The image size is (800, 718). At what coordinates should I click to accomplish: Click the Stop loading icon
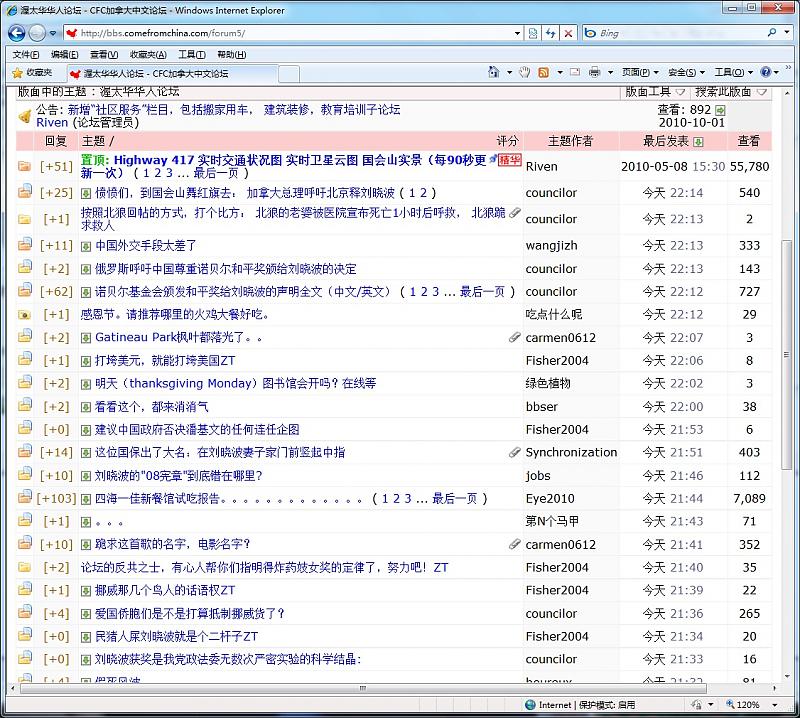(569, 33)
